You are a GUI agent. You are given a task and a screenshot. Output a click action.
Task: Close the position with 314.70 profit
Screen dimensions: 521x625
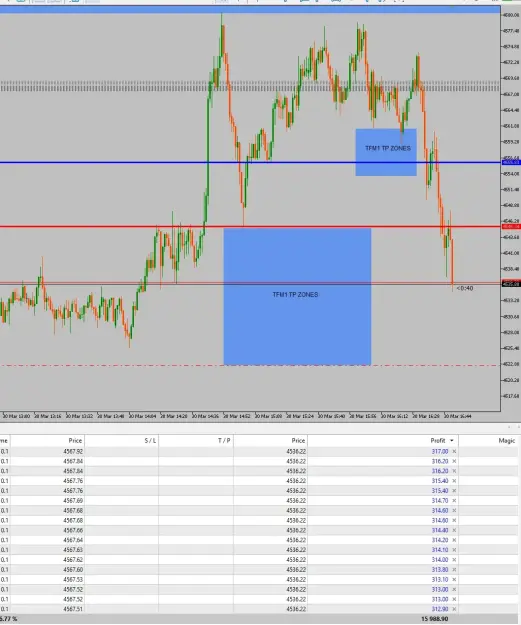click(454, 501)
